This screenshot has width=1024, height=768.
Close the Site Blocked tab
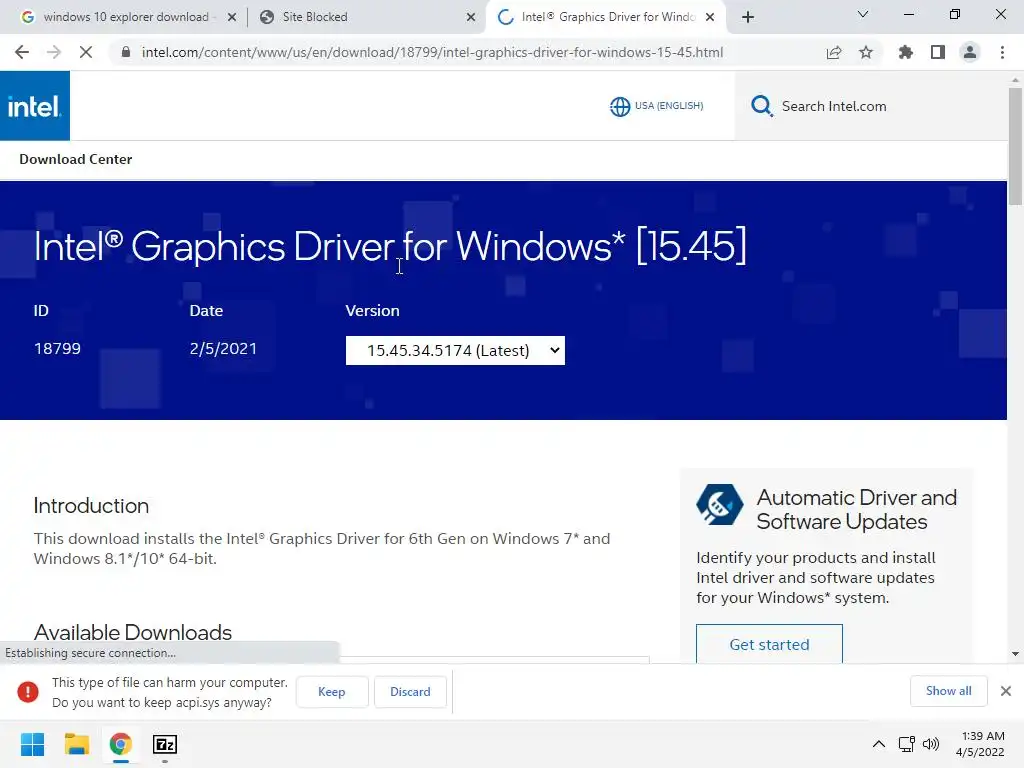(471, 17)
